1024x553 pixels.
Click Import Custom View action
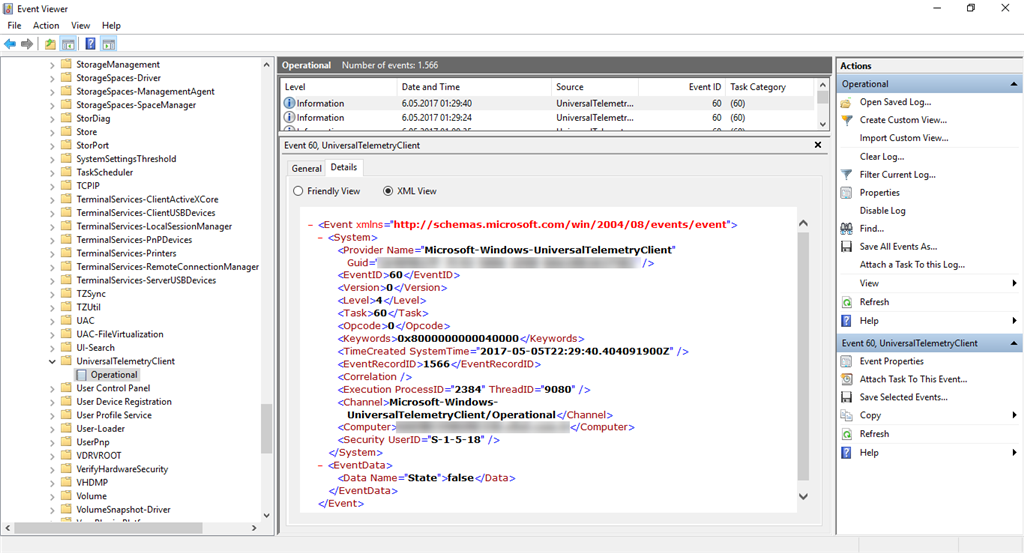pyautogui.click(x=904, y=138)
